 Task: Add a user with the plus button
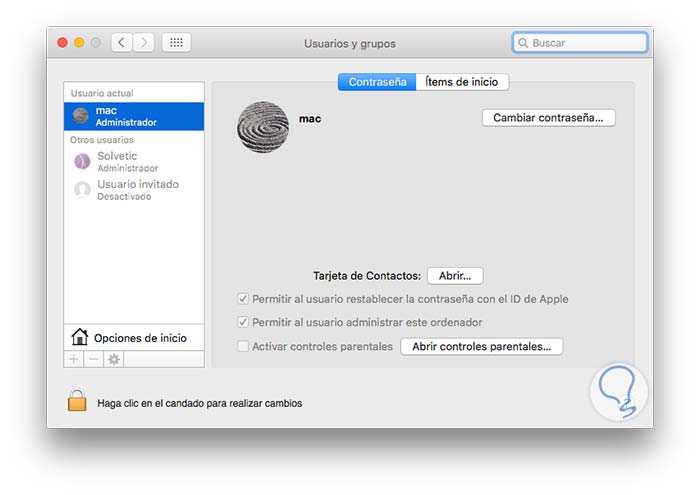74,359
